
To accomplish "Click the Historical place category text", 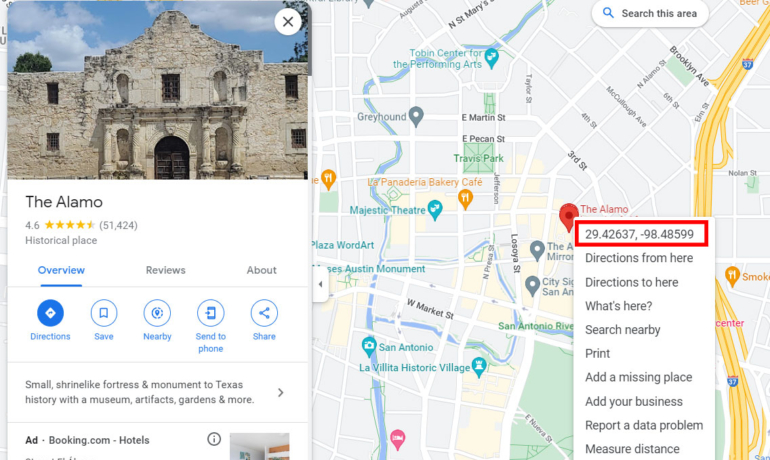I will click(x=61, y=241).
